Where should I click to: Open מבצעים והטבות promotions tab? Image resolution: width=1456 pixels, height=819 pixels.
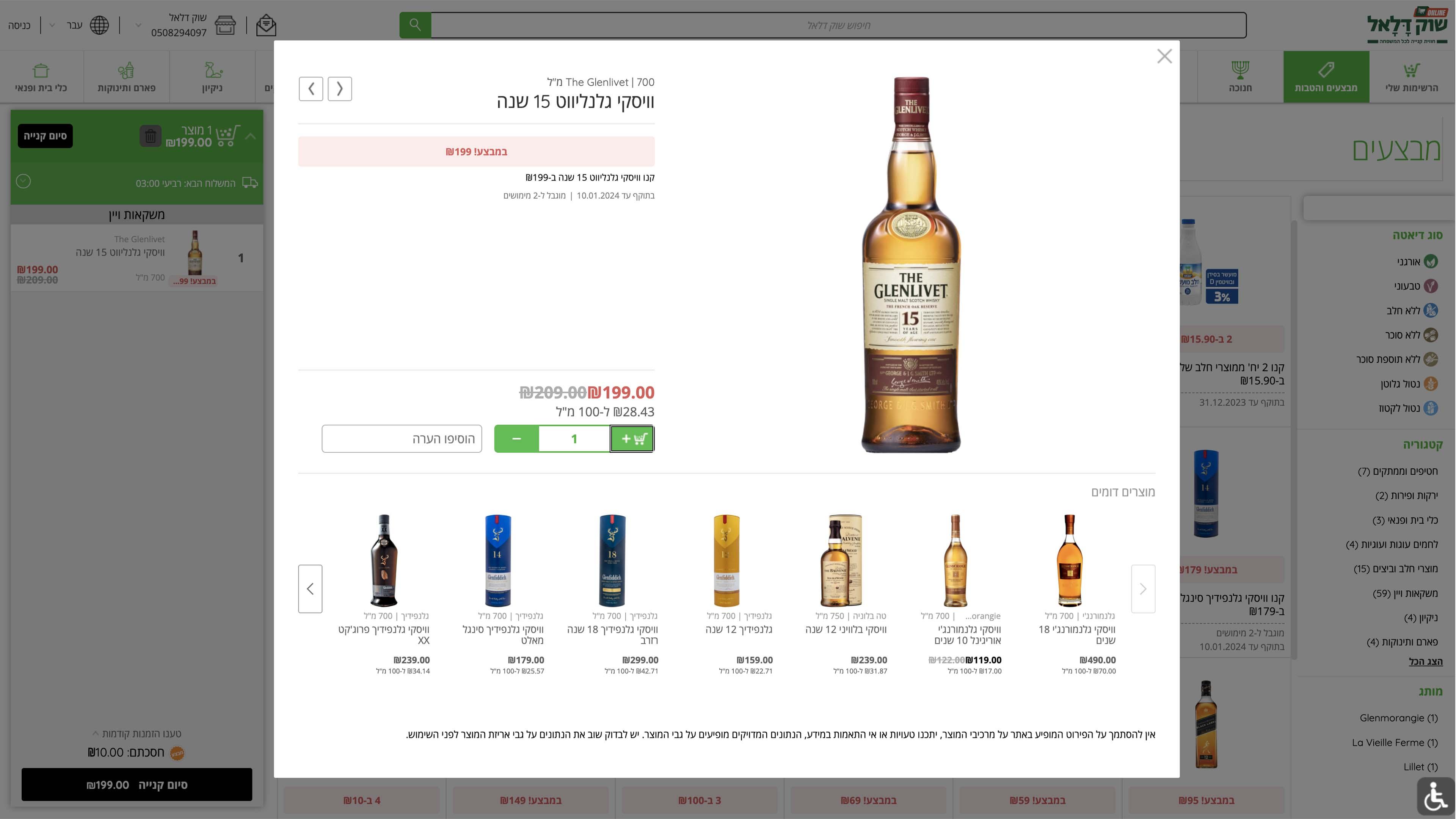pos(1326,77)
